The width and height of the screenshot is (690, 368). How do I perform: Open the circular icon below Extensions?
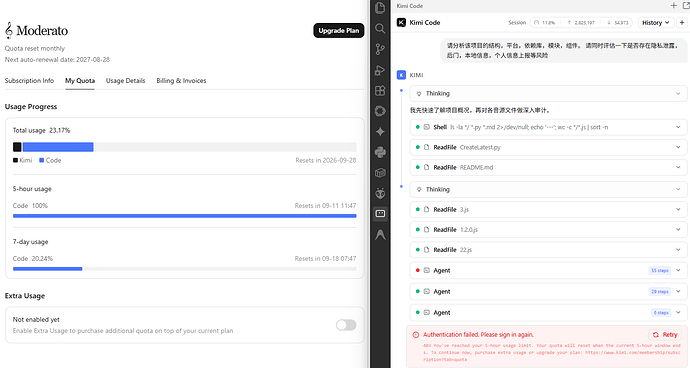click(380, 111)
